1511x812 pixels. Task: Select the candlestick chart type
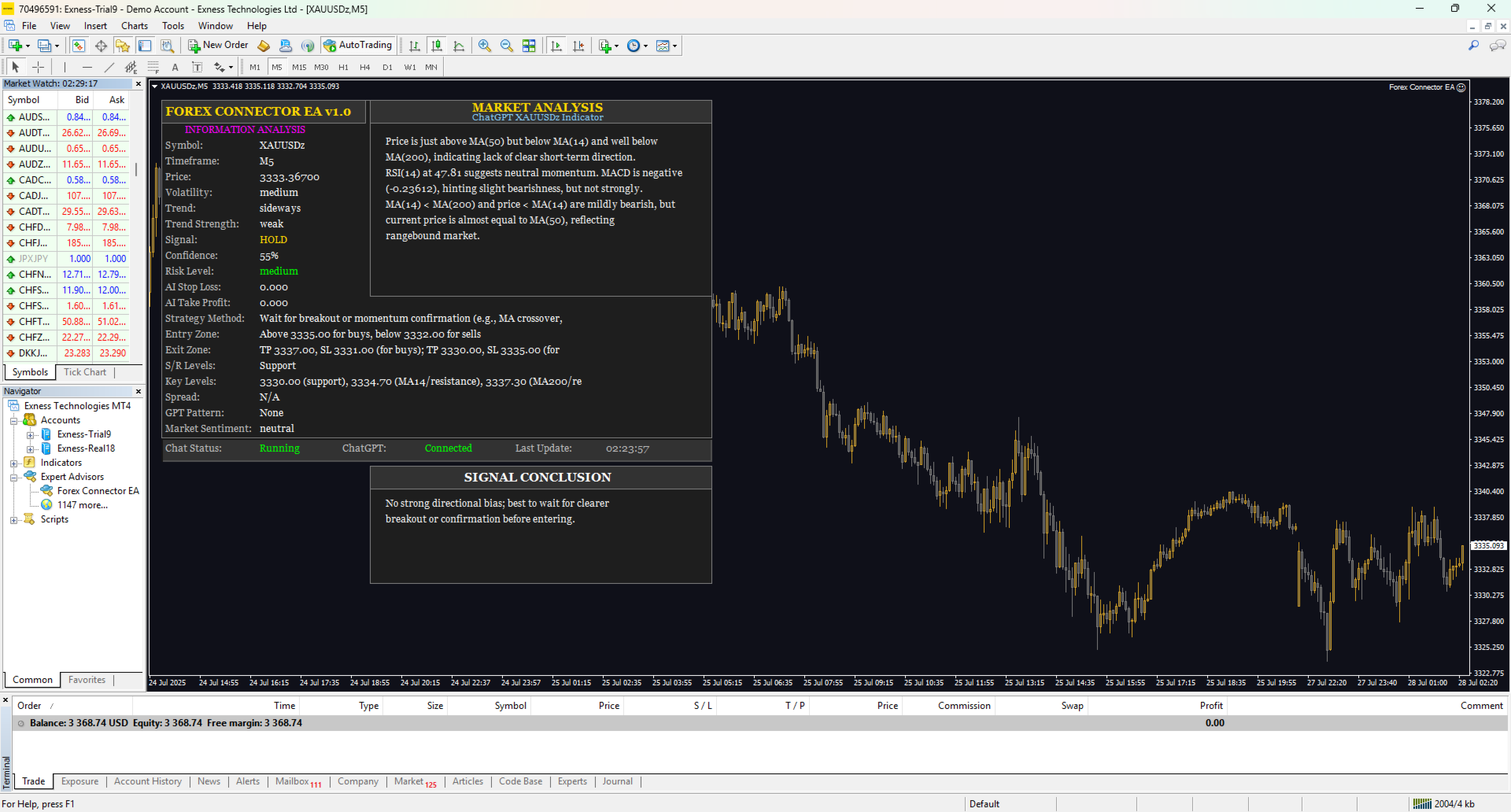[437, 46]
